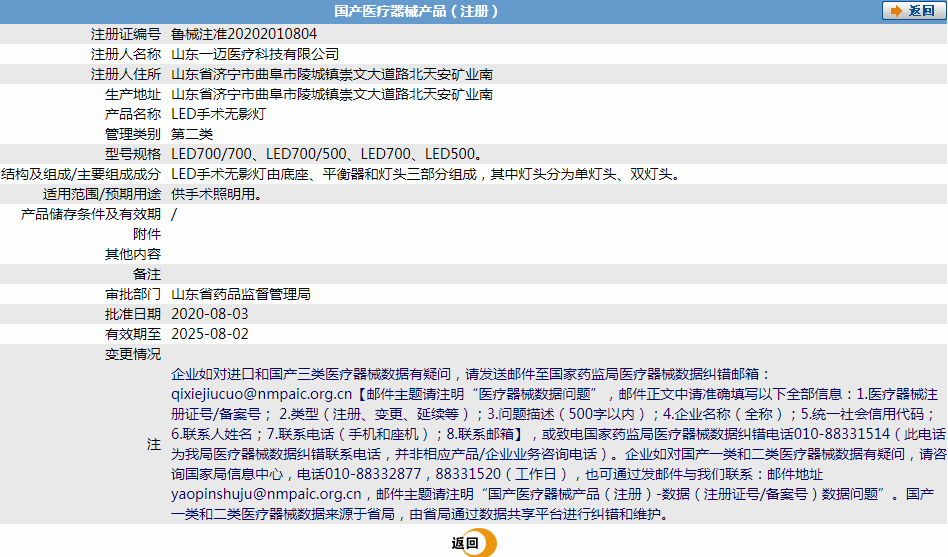Click the 变更情况 label
This screenshot has width=948, height=557.
point(133,354)
